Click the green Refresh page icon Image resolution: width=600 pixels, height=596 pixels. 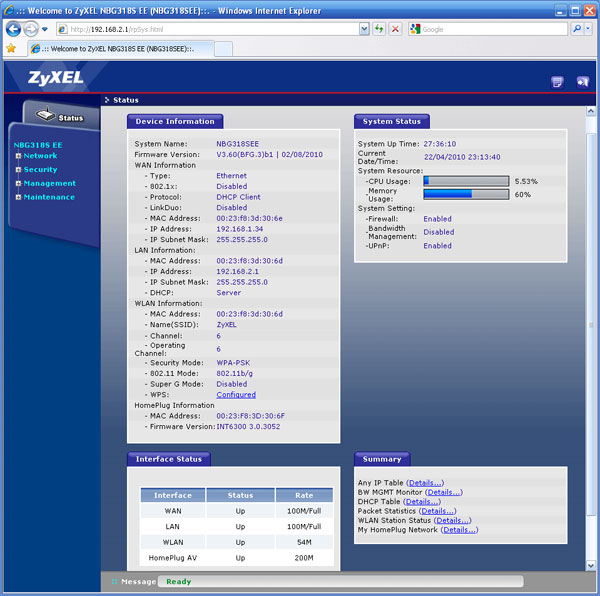(379, 29)
